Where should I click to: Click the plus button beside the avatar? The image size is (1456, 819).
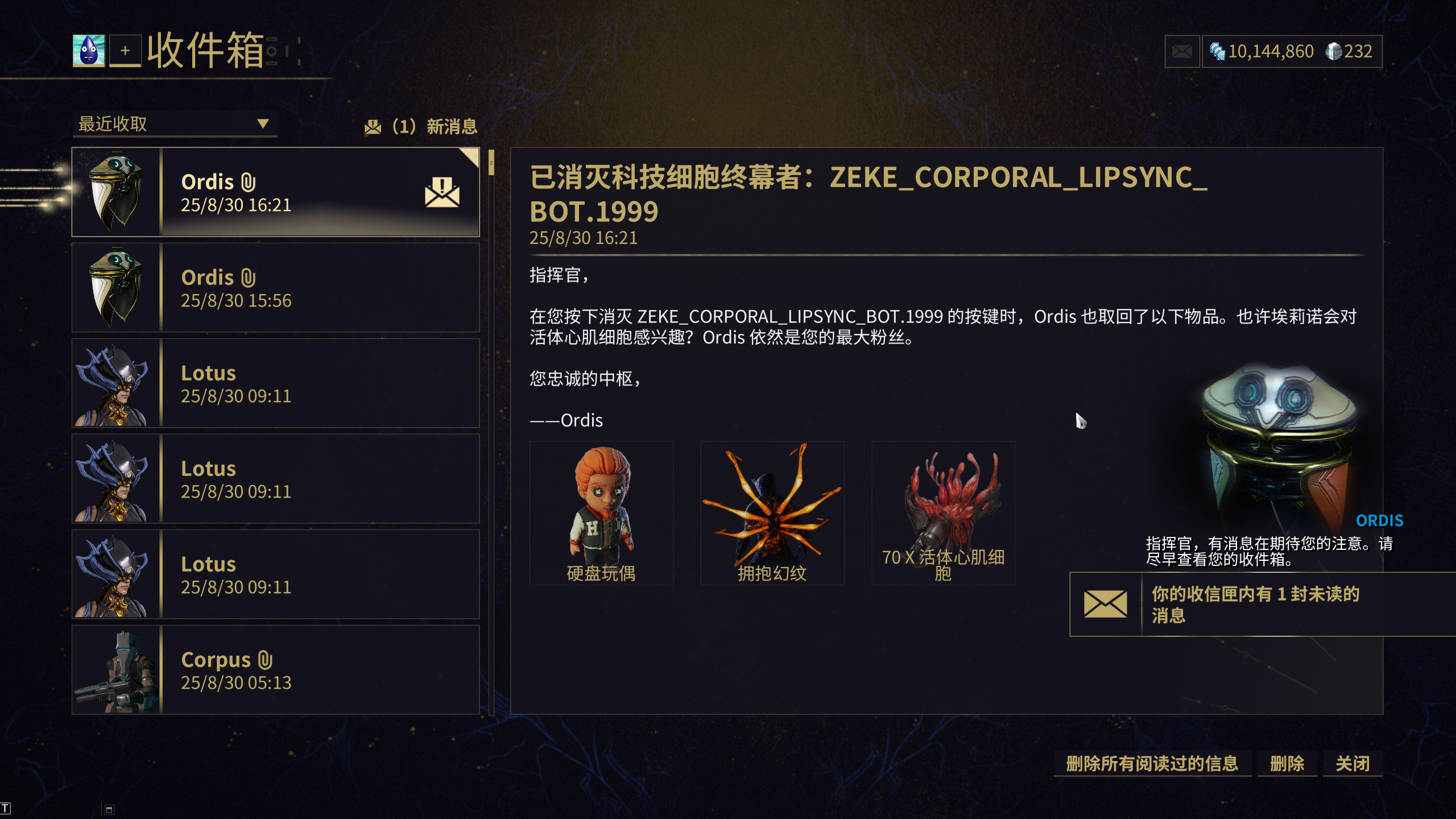coord(125,51)
